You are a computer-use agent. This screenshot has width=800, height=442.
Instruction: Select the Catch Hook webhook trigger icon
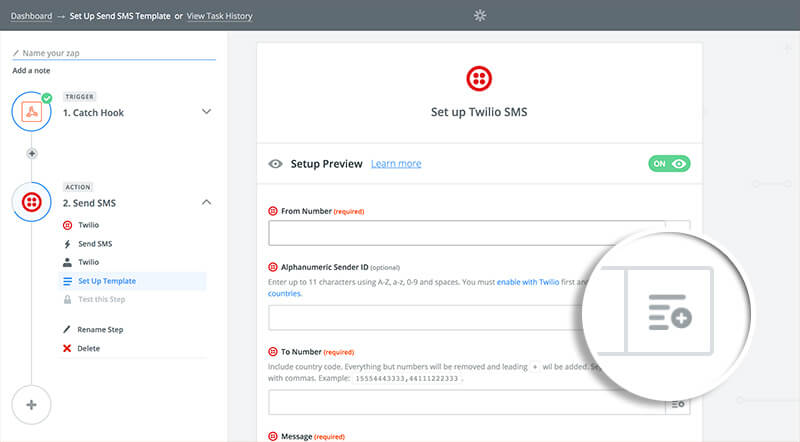(x=32, y=111)
